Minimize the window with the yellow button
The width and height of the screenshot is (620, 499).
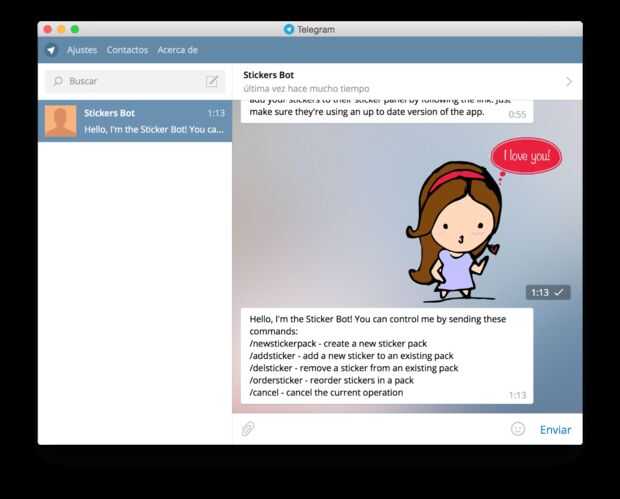click(x=61, y=29)
